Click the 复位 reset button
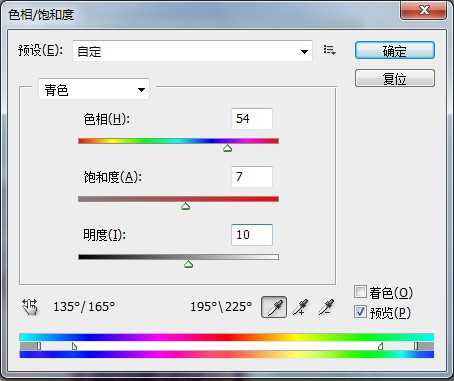This screenshot has height=381, width=454. (395, 78)
